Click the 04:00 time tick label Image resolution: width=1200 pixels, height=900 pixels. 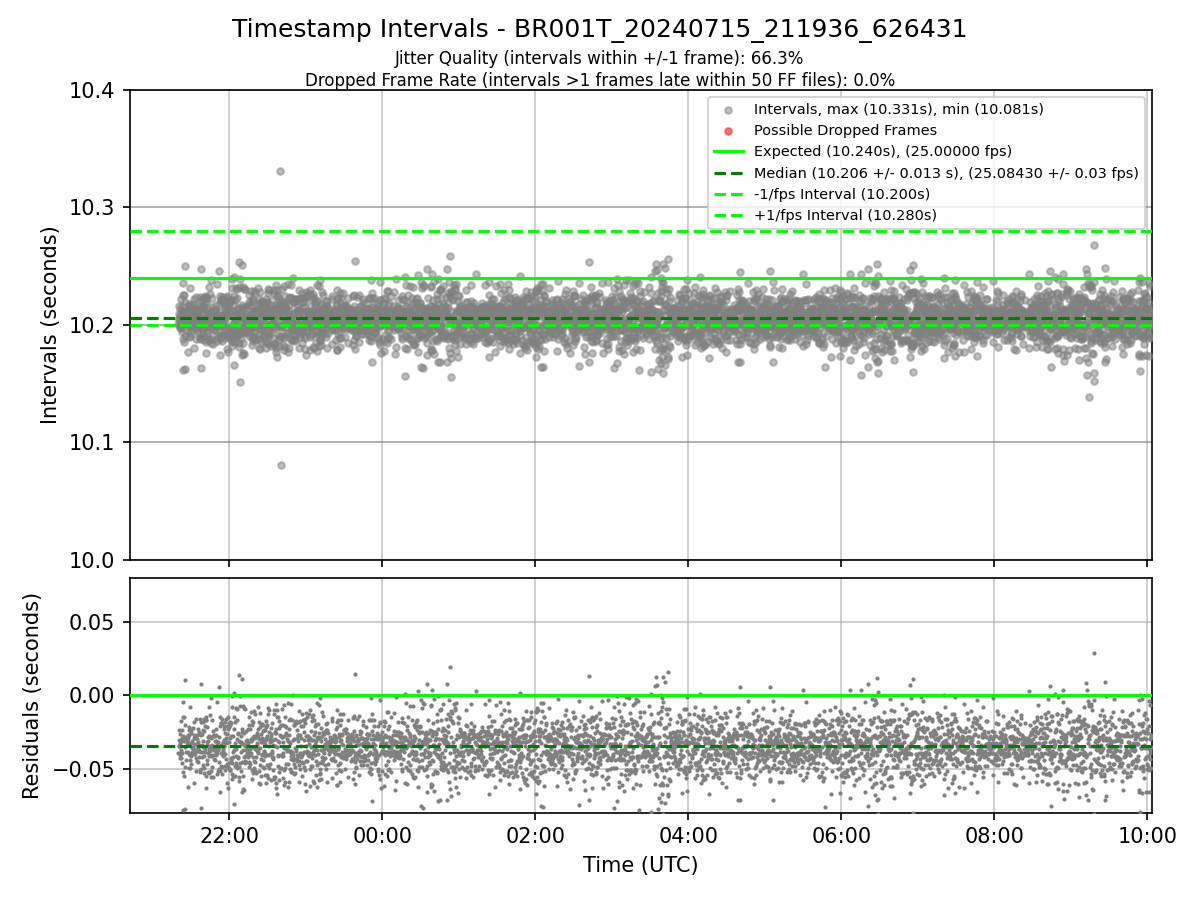click(x=688, y=835)
